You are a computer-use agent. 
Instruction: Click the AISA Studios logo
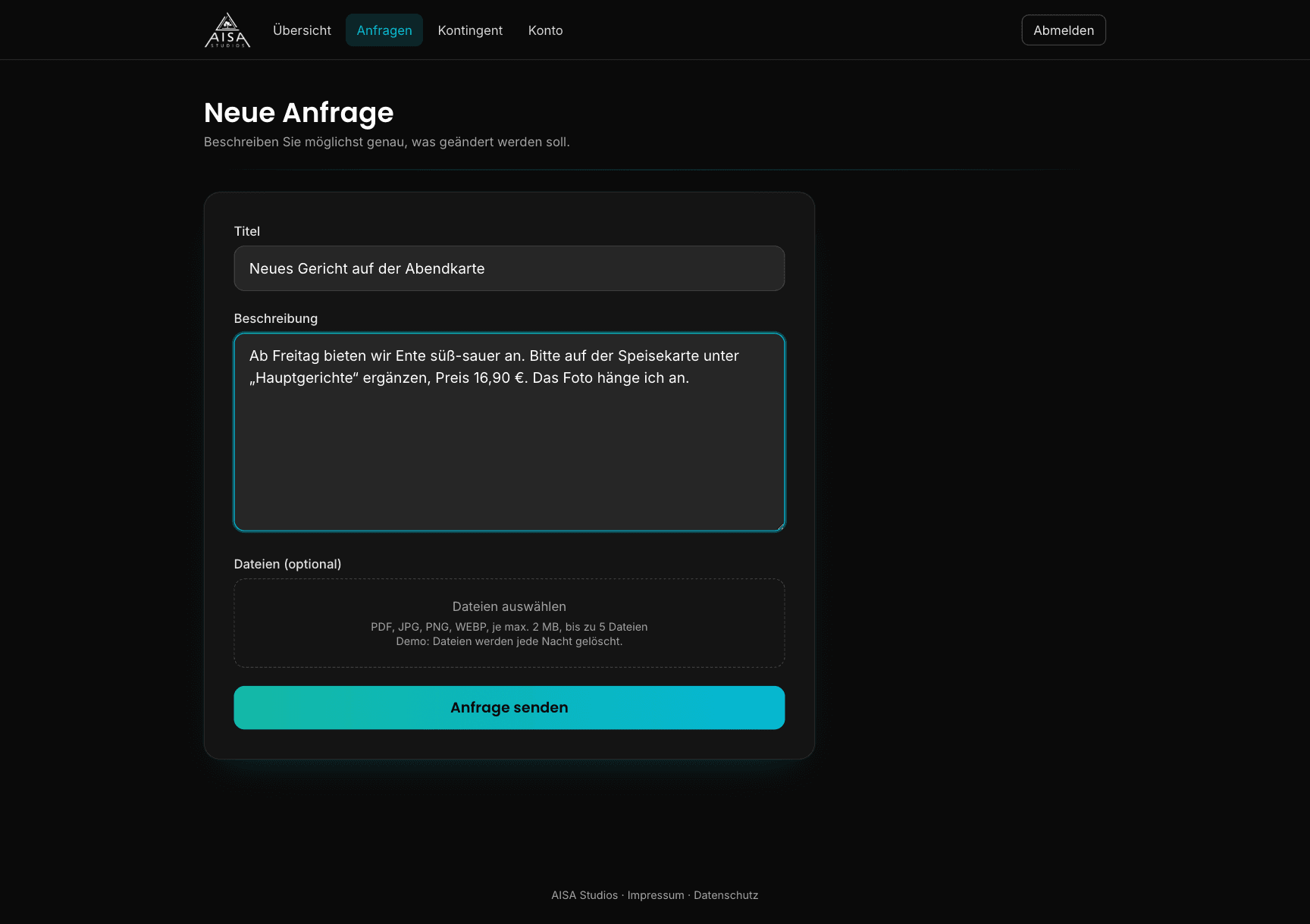coord(227,30)
